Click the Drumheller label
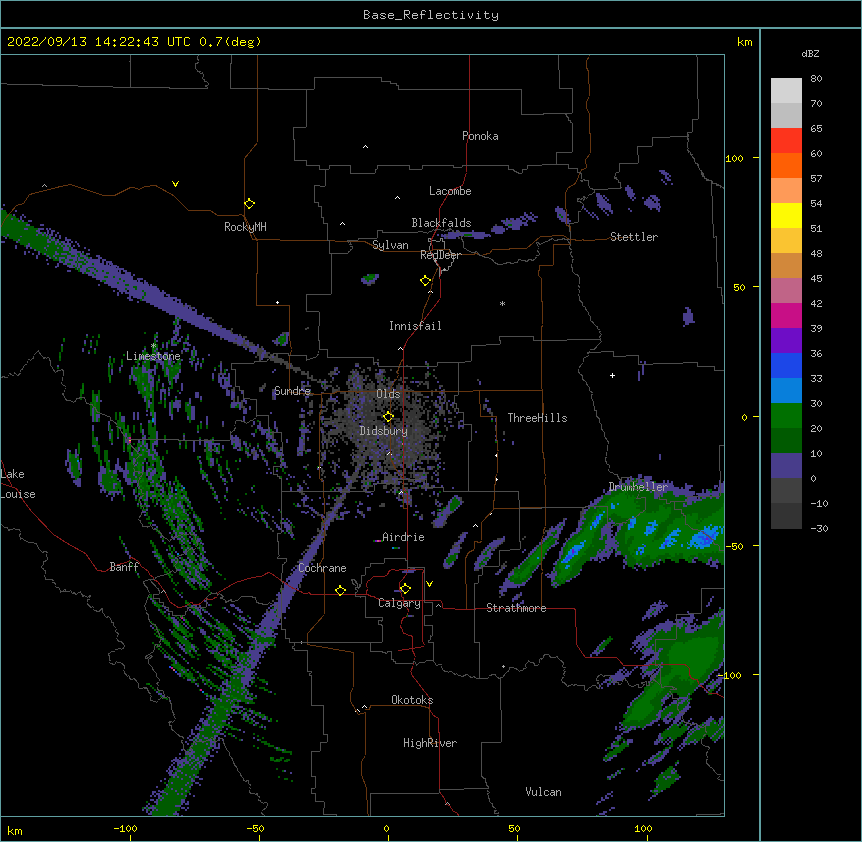 tap(638, 487)
